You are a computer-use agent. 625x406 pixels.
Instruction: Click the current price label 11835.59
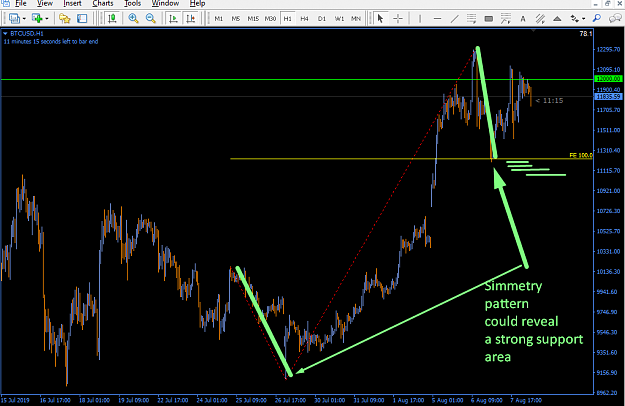pyautogui.click(x=608, y=97)
